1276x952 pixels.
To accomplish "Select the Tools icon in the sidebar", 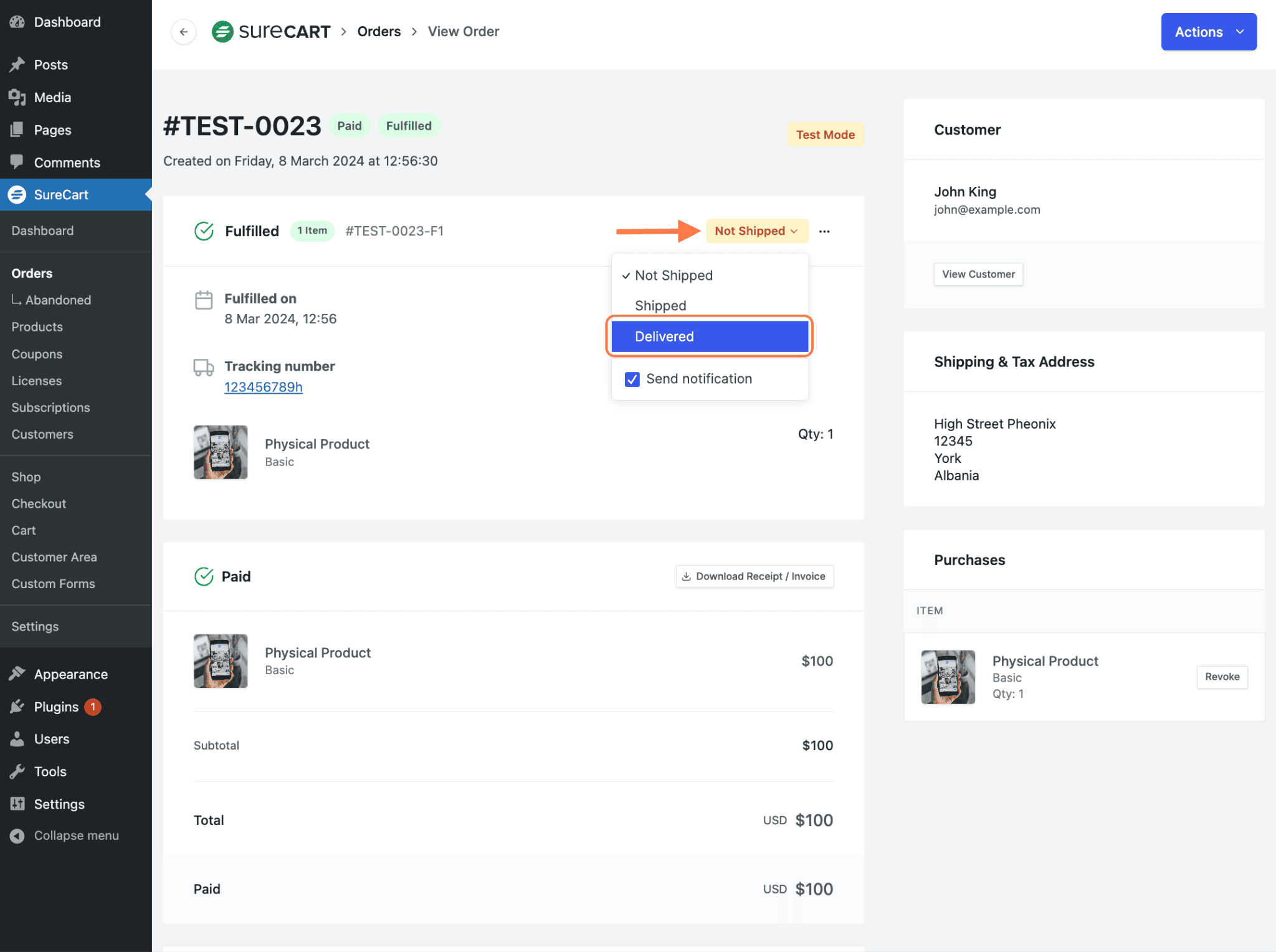I will point(17,771).
